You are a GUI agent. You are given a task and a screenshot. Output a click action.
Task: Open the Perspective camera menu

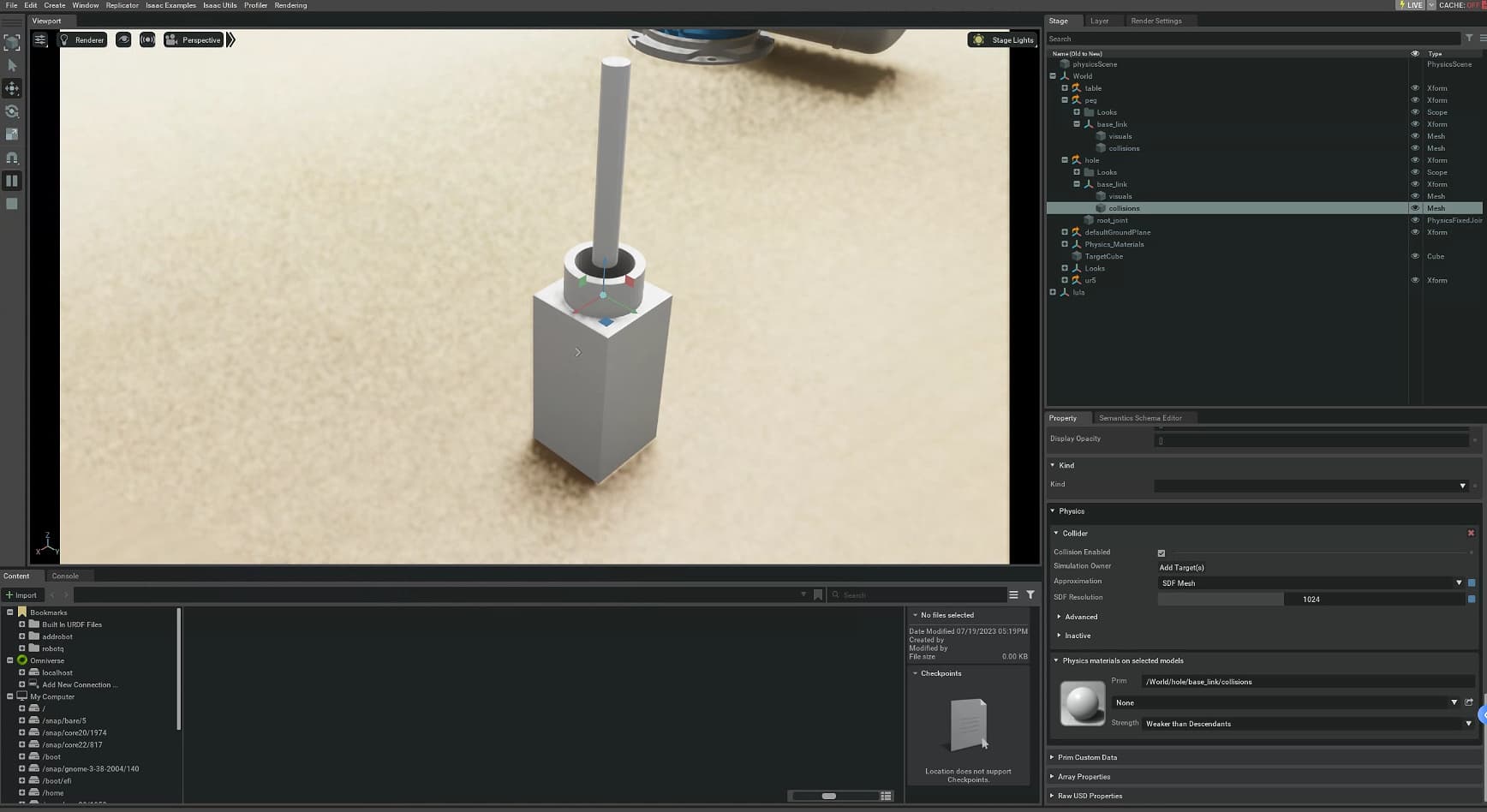tap(194, 39)
